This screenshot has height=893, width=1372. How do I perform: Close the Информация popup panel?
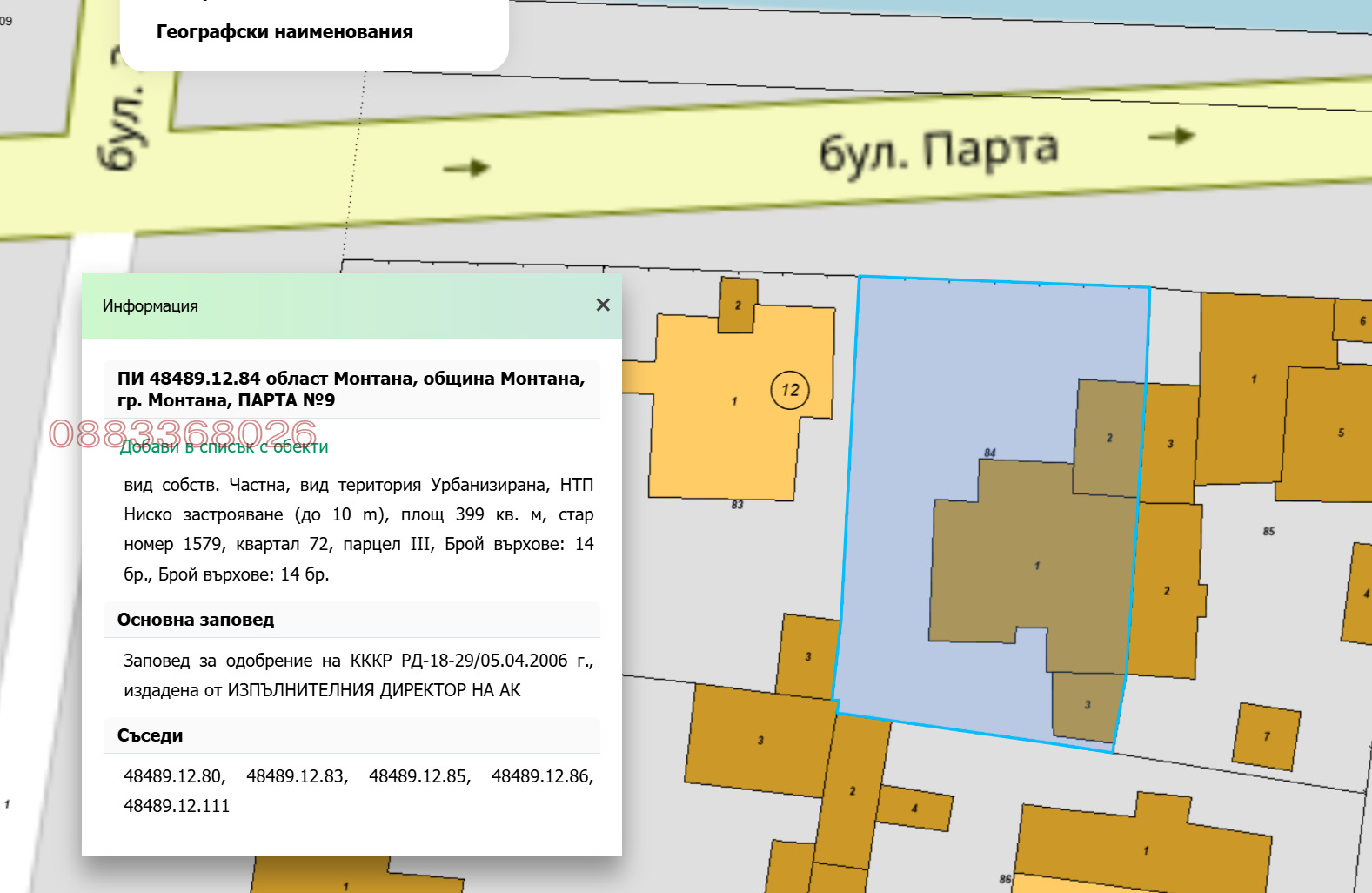click(x=603, y=305)
